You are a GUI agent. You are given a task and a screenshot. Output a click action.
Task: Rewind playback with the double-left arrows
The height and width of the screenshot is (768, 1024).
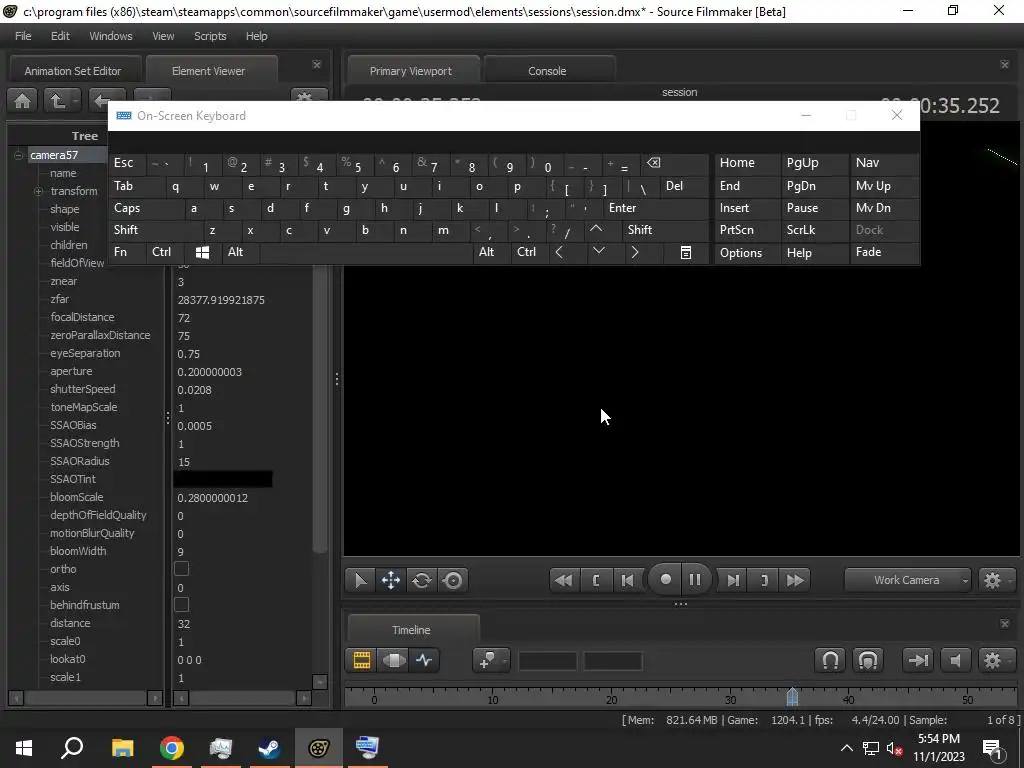pos(563,580)
